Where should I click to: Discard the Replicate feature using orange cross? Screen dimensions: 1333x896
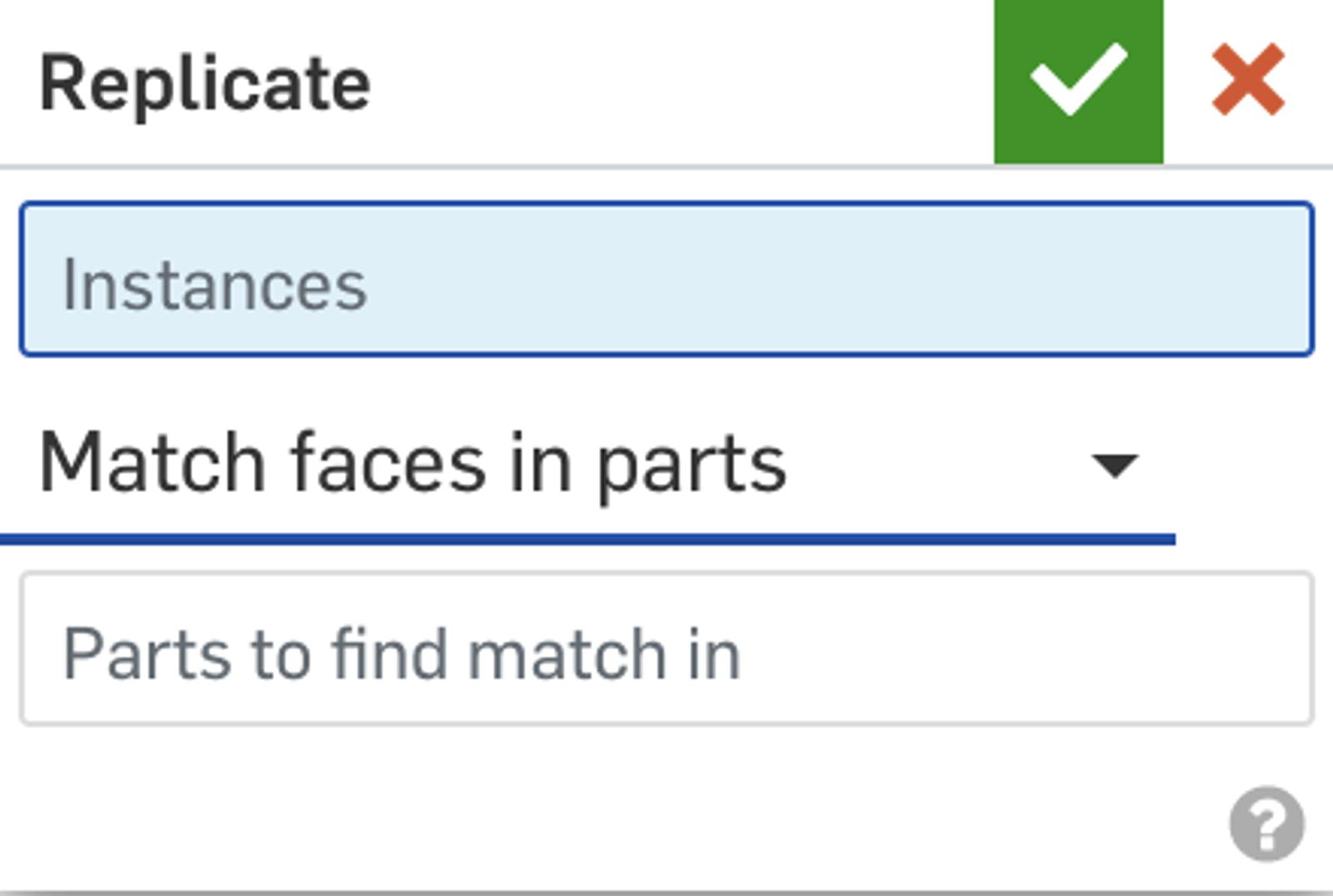[x=1247, y=80]
